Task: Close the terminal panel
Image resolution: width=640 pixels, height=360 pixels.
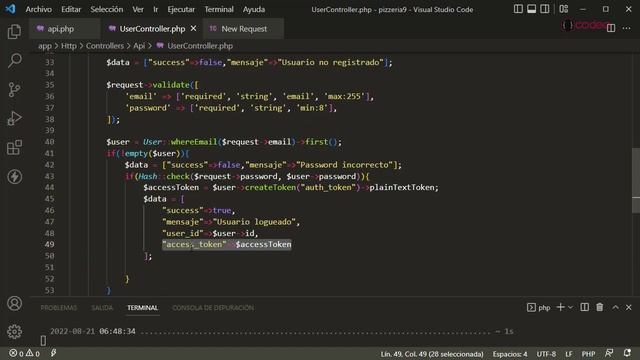Action: click(x=629, y=307)
